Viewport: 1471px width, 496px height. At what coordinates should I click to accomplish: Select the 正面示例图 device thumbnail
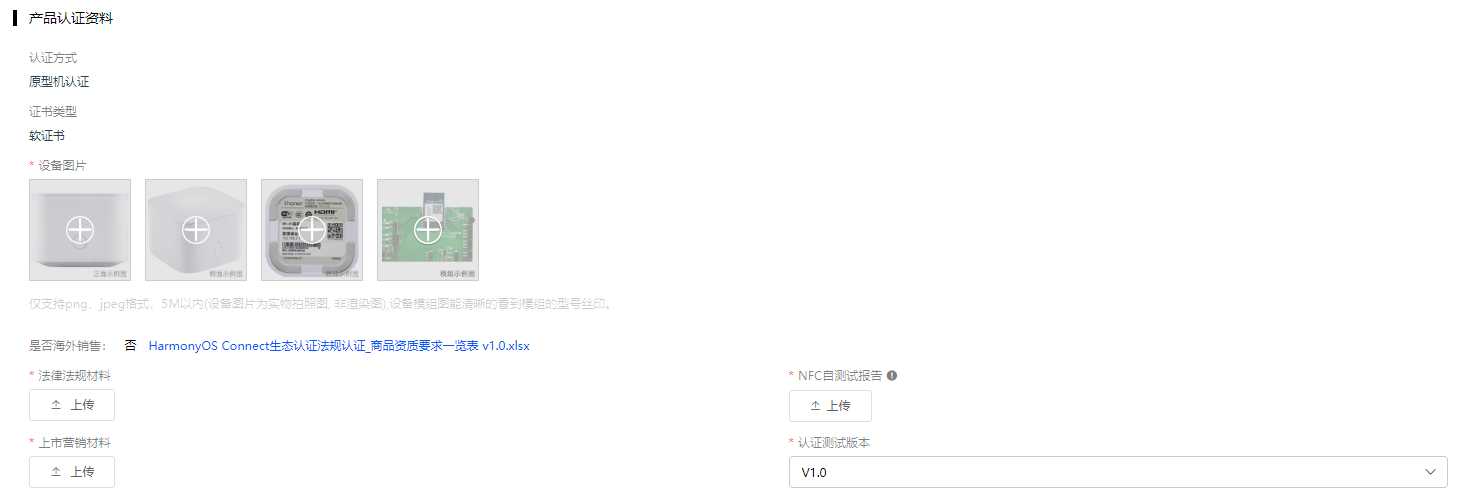coord(80,230)
